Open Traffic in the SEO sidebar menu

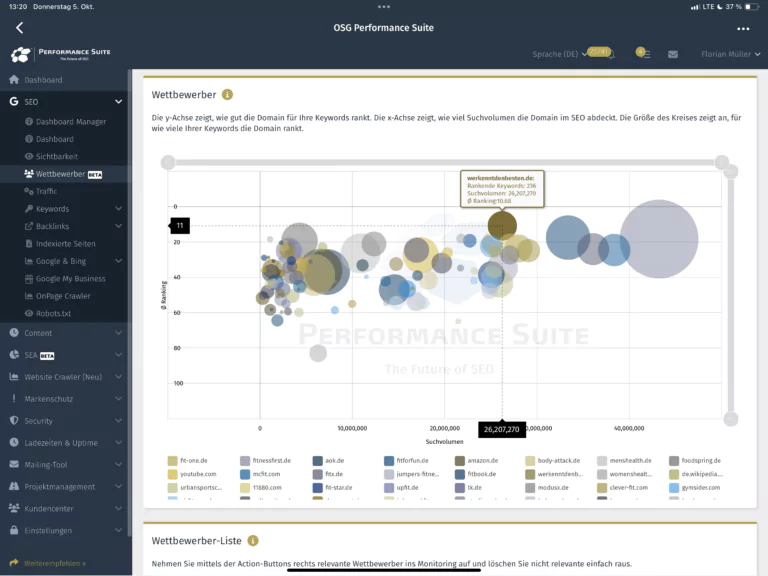point(46,191)
